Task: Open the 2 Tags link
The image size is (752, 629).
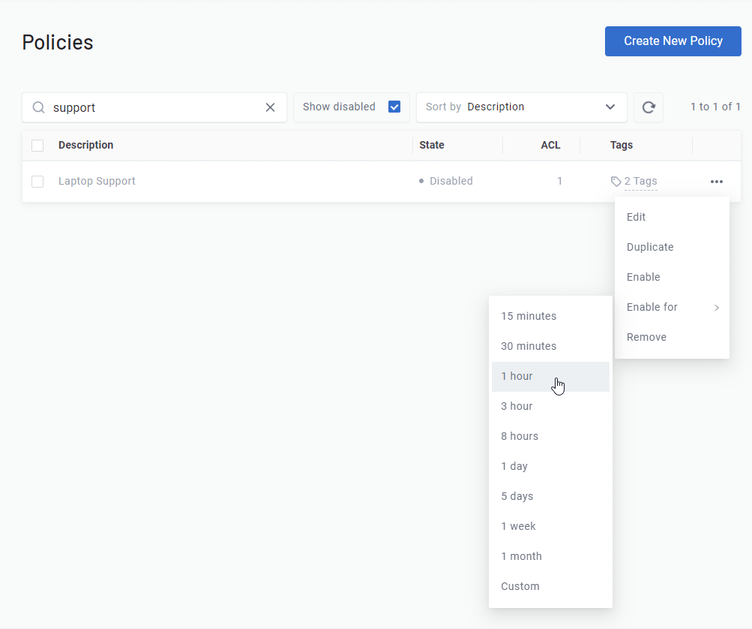Action: tap(641, 181)
